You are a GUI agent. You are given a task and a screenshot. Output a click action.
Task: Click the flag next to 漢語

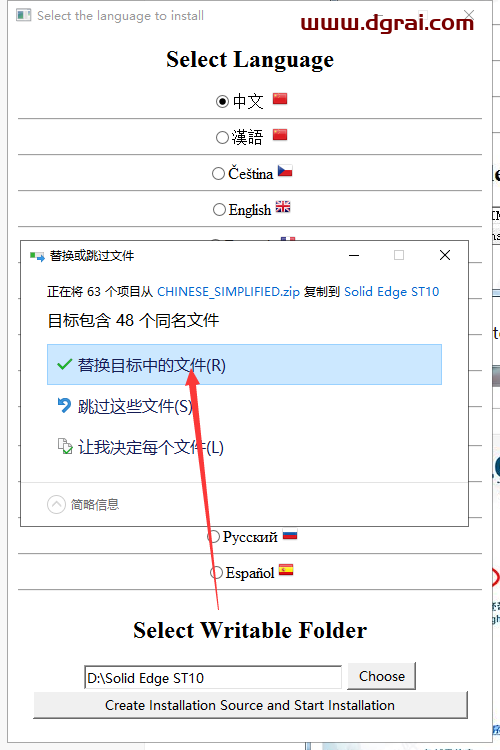coord(280,135)
